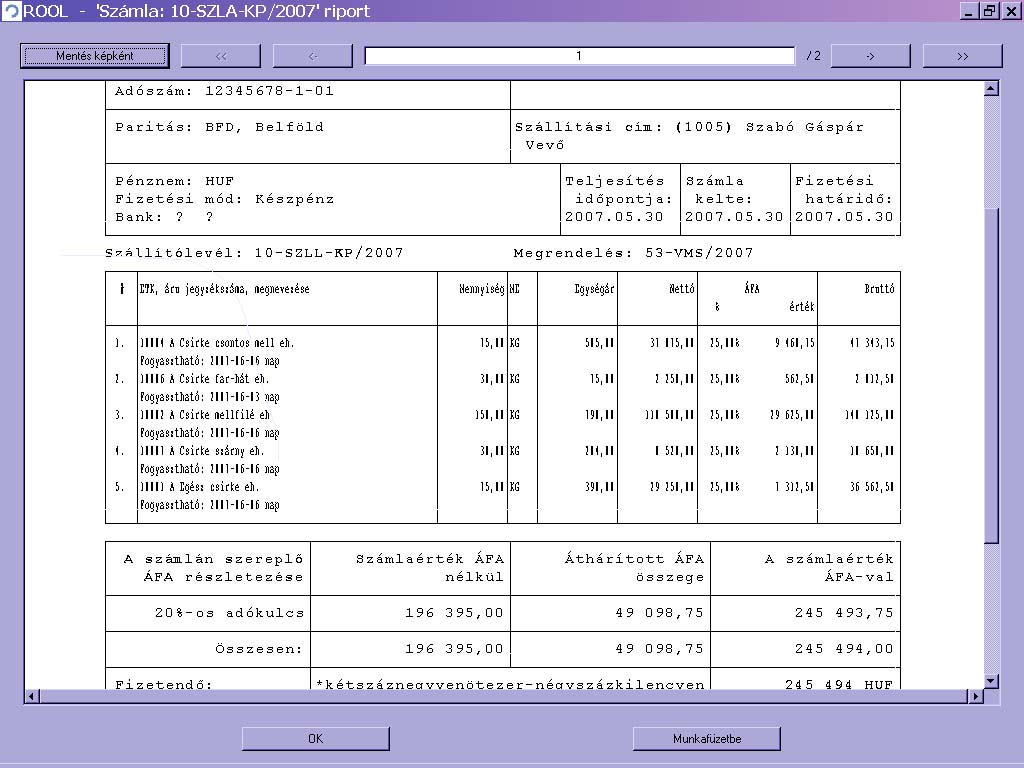Confirm with the OK button
Screen dimensions: 1024x768
tap(315, 739)
